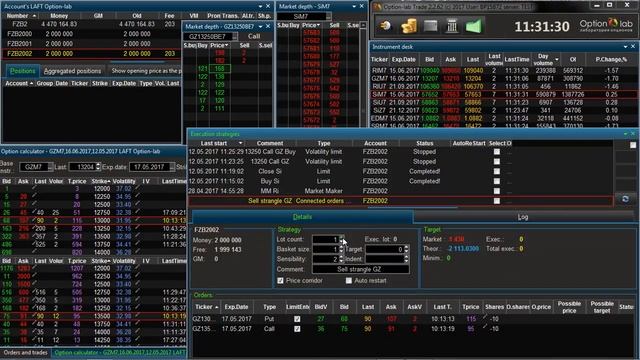Select GZM7 row in Instrument desk
Viewport: 640px width, 360px height.
pyautogui.click(x=504, y=78)
